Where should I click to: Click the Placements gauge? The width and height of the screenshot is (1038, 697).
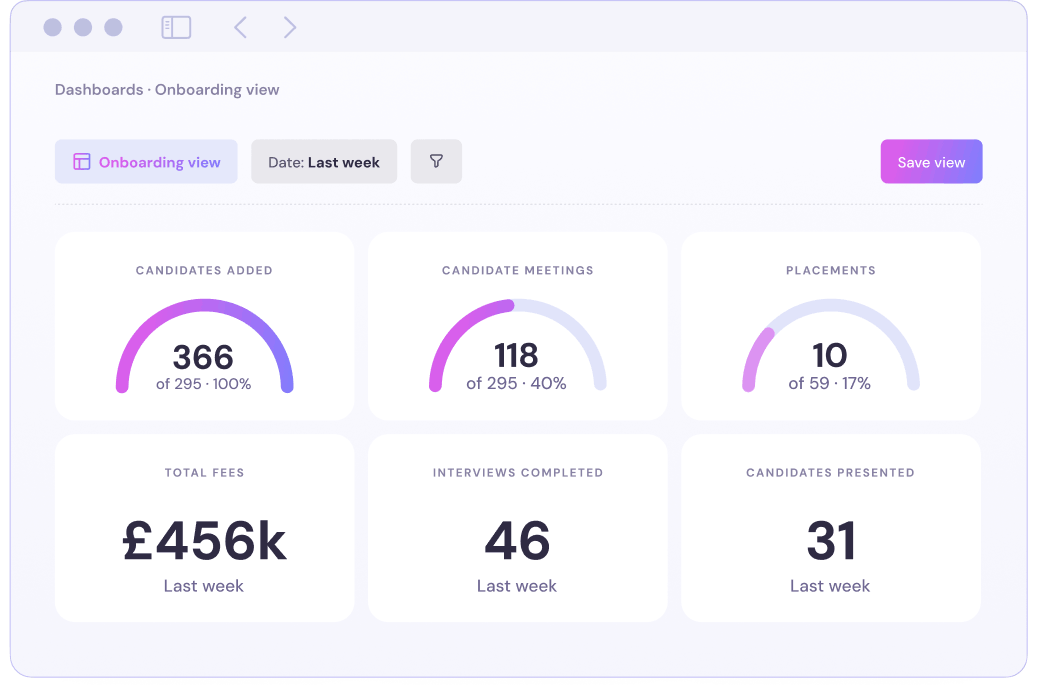coord(831,346)
